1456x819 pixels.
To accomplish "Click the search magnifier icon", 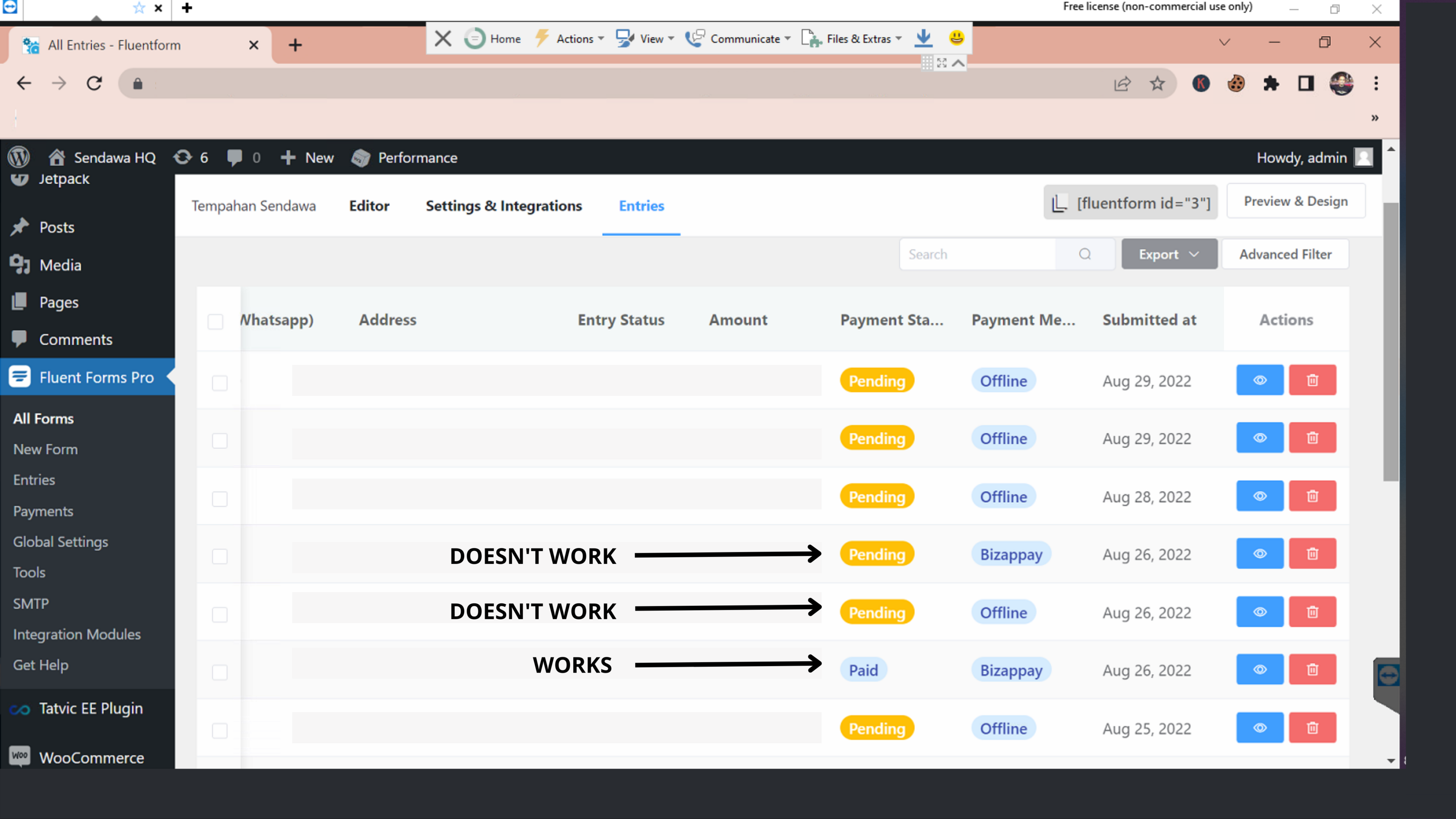I will pyautogui.click(x=1085, y=254).
